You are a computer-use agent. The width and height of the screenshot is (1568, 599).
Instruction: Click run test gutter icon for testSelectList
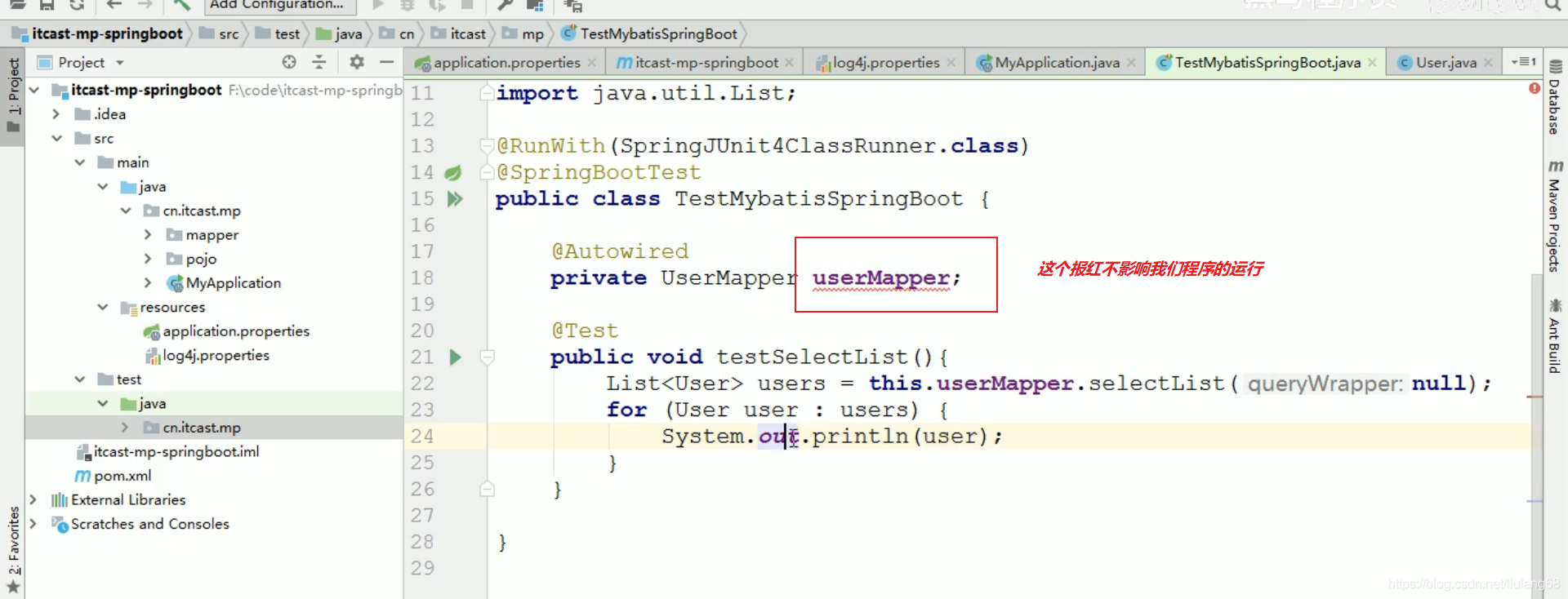[455, 357]
